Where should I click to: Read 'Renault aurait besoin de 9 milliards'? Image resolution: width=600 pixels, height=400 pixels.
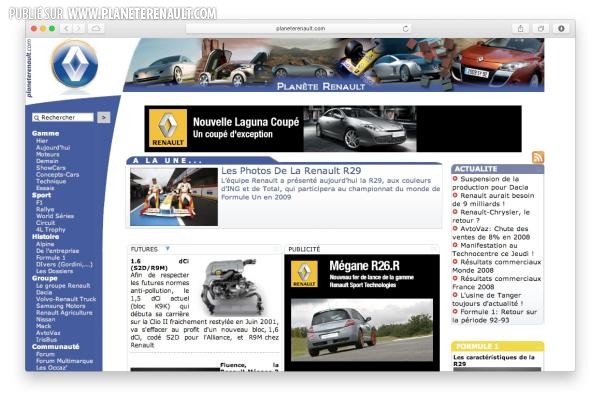(x=493, y=199)
